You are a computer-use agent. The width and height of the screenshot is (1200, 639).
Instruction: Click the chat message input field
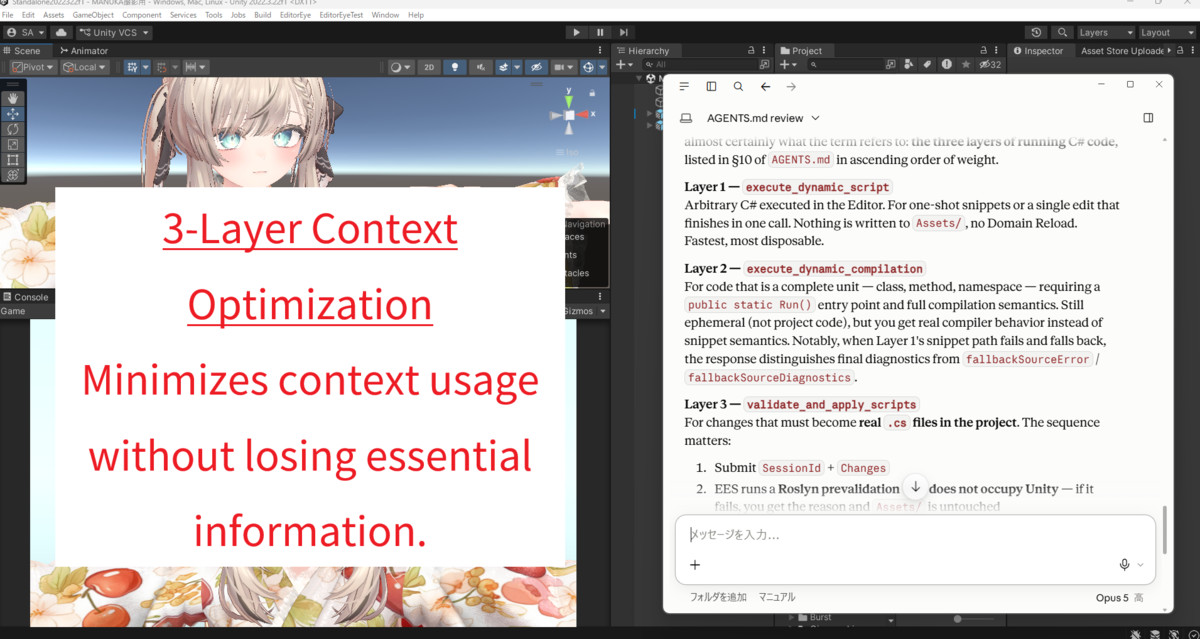pyautogui.click(x=915, y=535)
